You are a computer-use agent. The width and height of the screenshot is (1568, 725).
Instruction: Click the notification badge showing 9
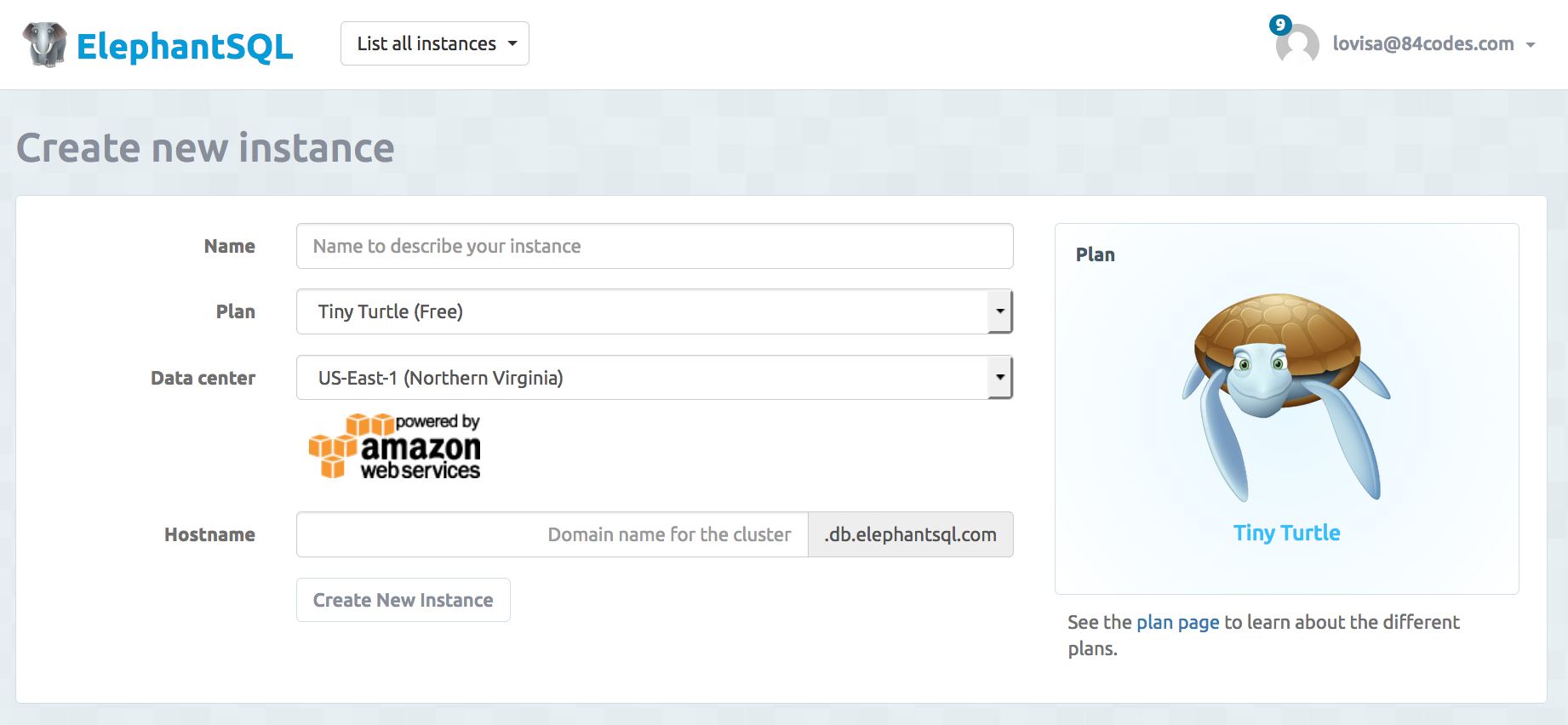[1279, 25]
